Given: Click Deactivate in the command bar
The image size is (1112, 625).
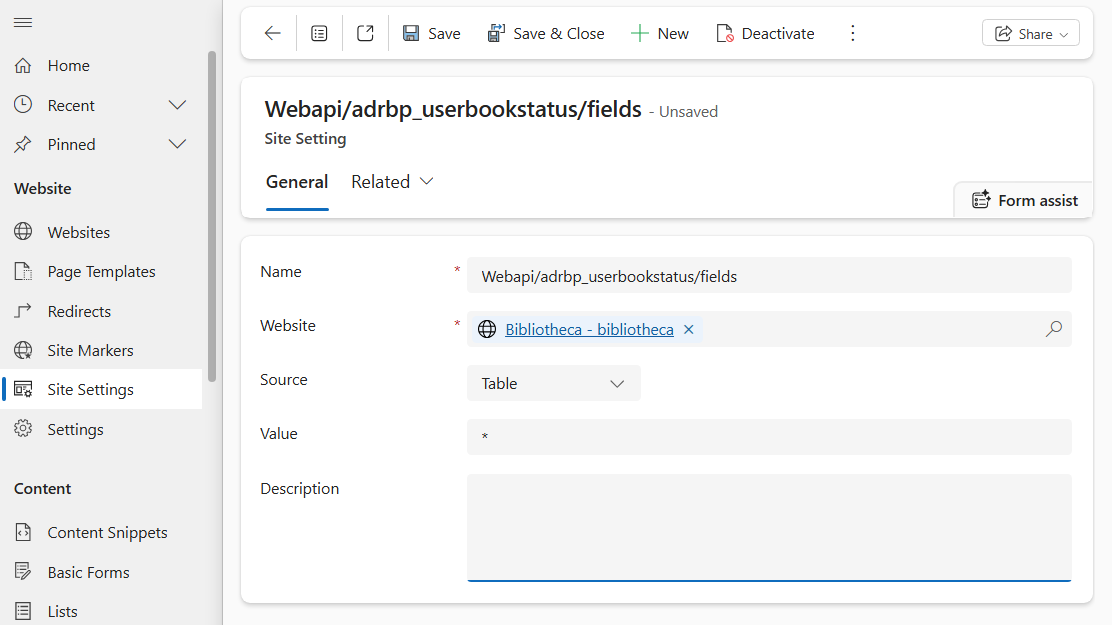Looking at the screenshot, I should pos(765,33).
